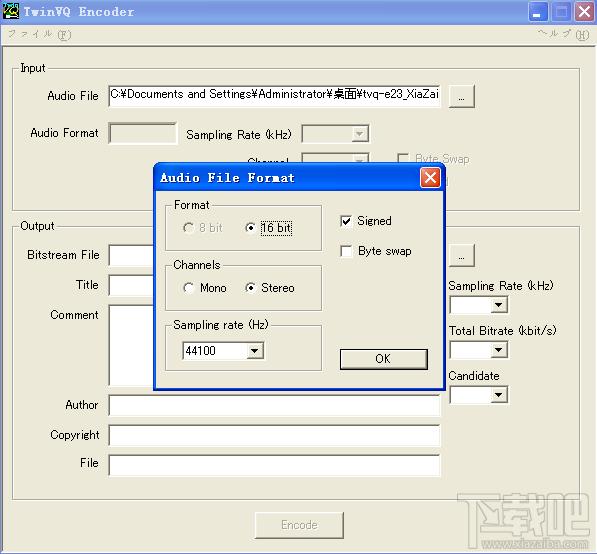
Task: Minimize the TwinVQ Encoder window
Action: [x=538, y=12]
